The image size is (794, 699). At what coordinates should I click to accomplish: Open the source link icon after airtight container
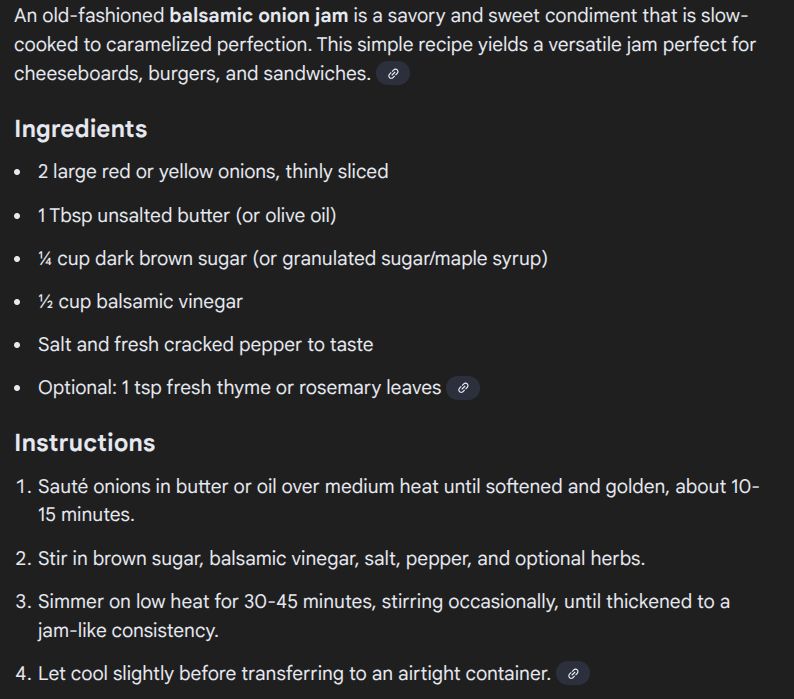click(573, 674)
